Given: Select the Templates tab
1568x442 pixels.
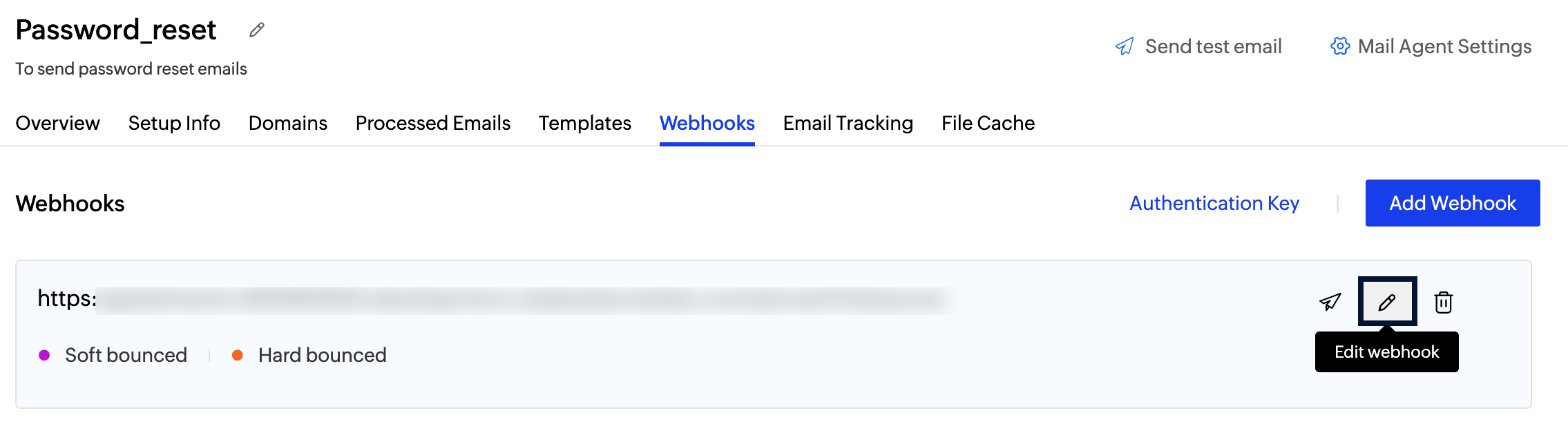Looking at the screenshot, I should (x=585, y=123).
